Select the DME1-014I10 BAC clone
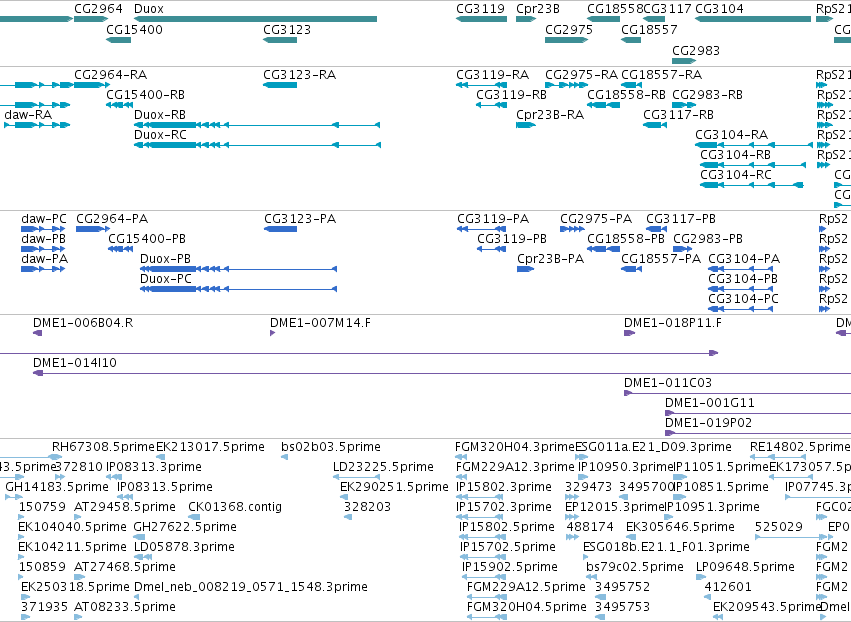Screen dimensions: 851x622 pyautogui.click(x=442, y=373)
